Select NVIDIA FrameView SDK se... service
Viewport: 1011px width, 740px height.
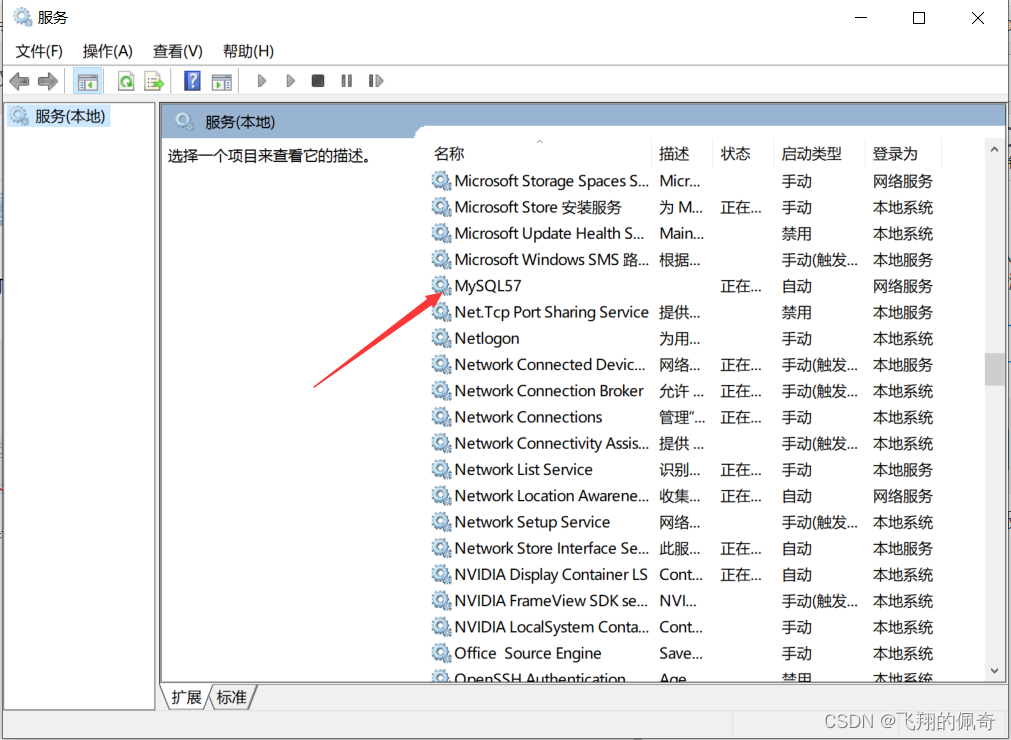pos(551,601)
